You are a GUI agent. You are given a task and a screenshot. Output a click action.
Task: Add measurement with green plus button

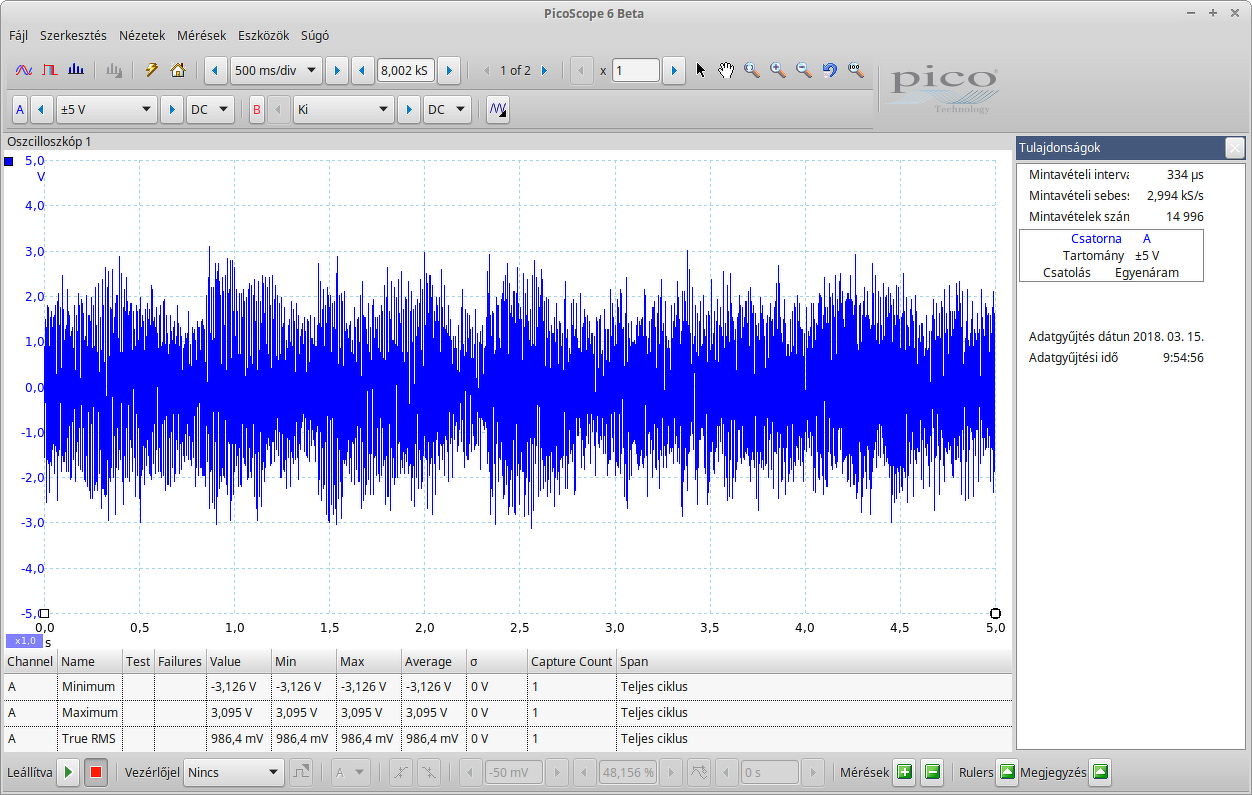[905, 772]
